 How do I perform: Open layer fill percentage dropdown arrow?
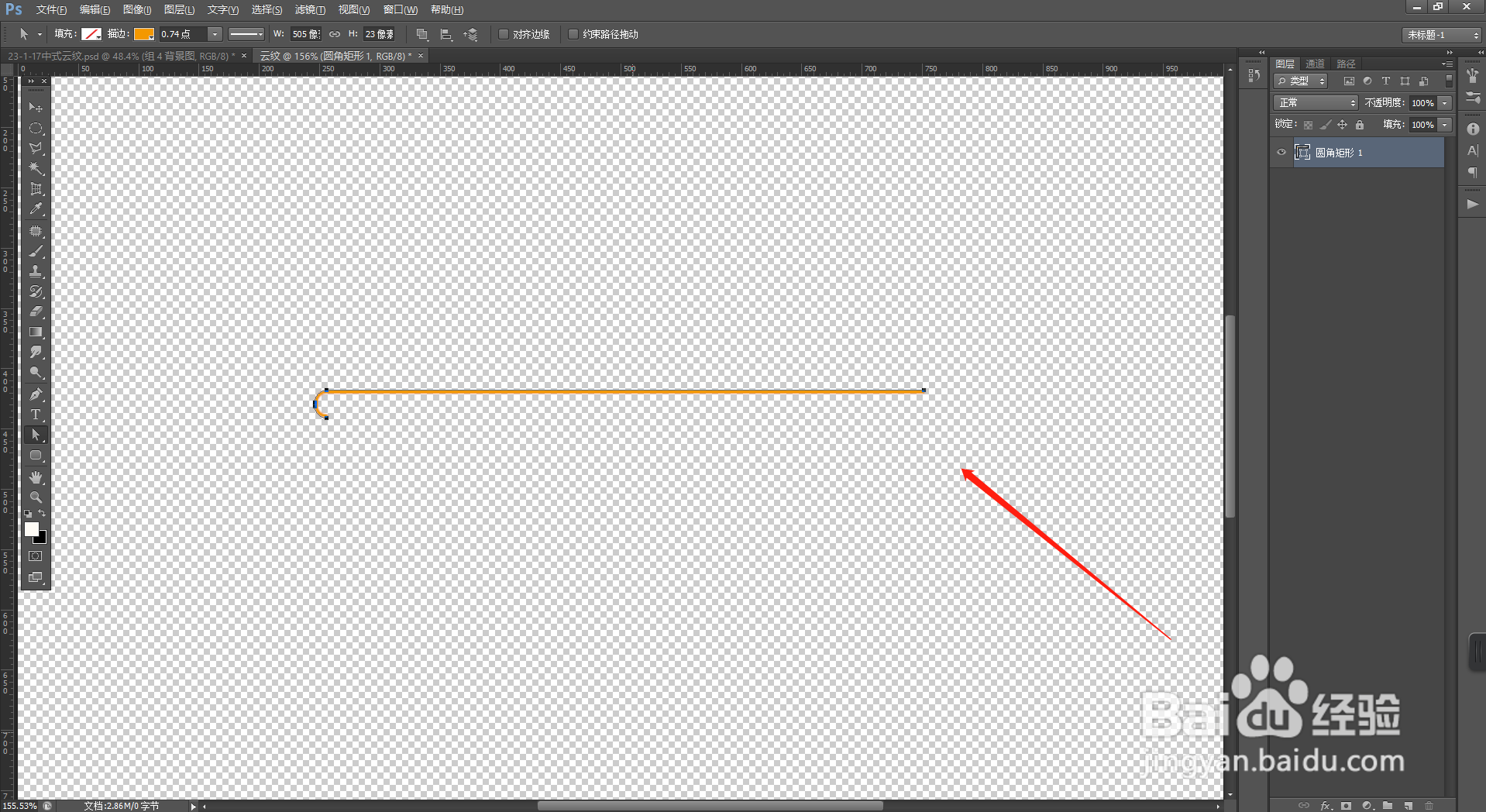click(x=1445, y=125)
